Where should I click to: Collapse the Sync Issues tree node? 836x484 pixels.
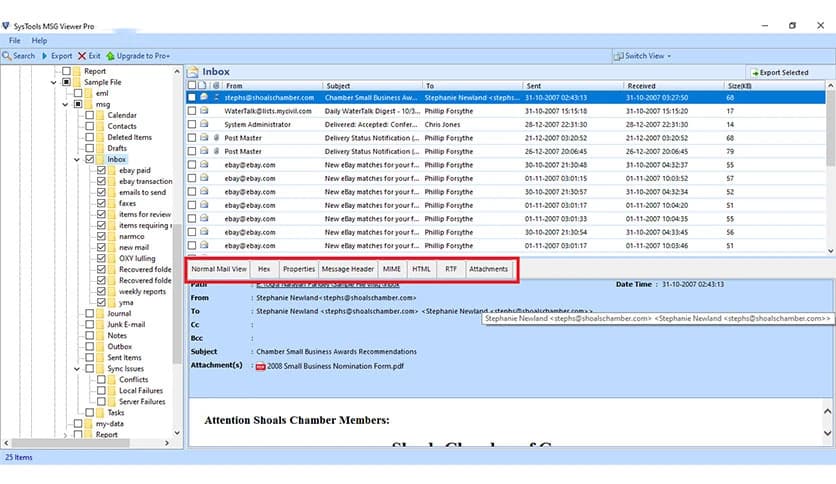(77, 369)
